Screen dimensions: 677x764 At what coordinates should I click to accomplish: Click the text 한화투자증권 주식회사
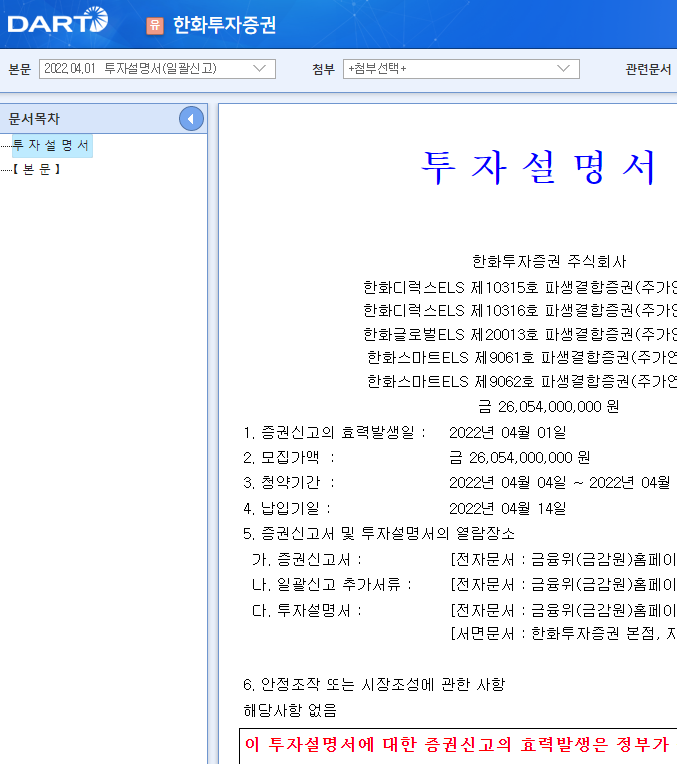[x=549, y=262]
